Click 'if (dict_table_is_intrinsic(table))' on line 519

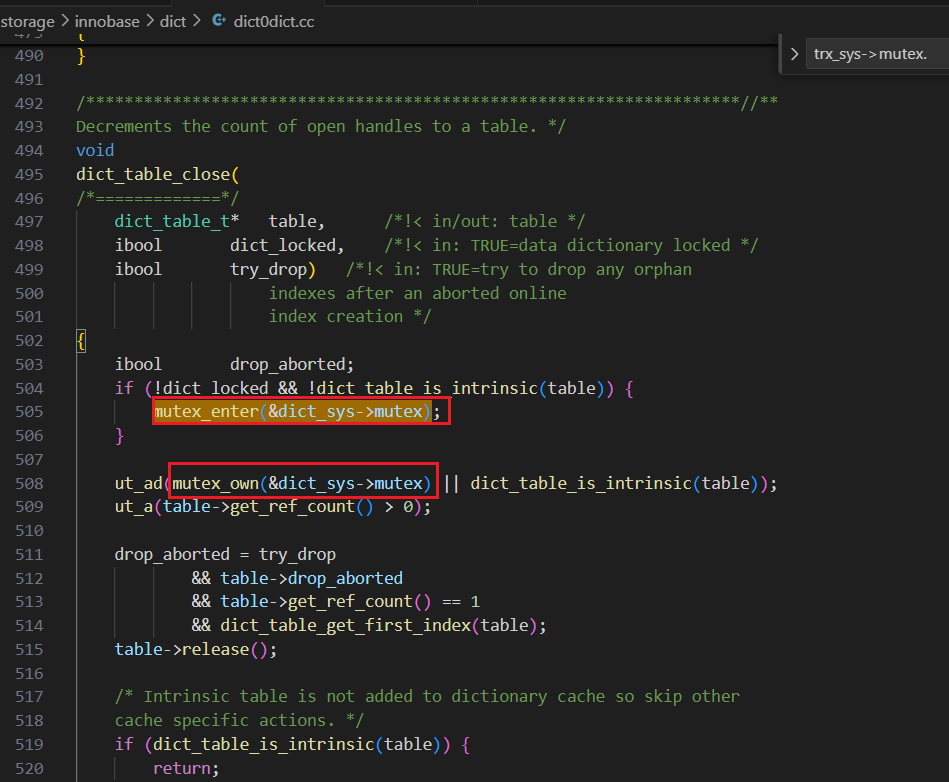coord(282,744)
